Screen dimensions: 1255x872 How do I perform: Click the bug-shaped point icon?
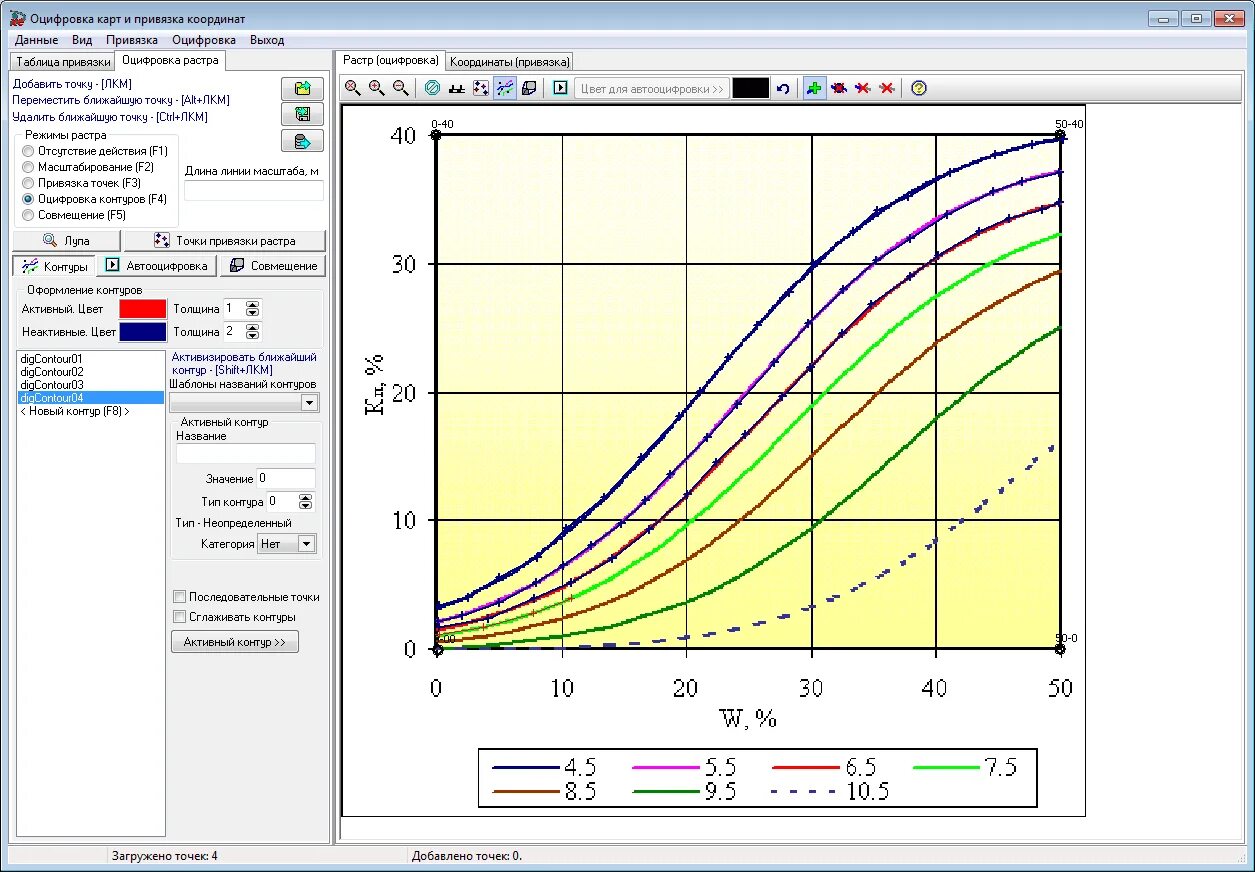(839, 88)
